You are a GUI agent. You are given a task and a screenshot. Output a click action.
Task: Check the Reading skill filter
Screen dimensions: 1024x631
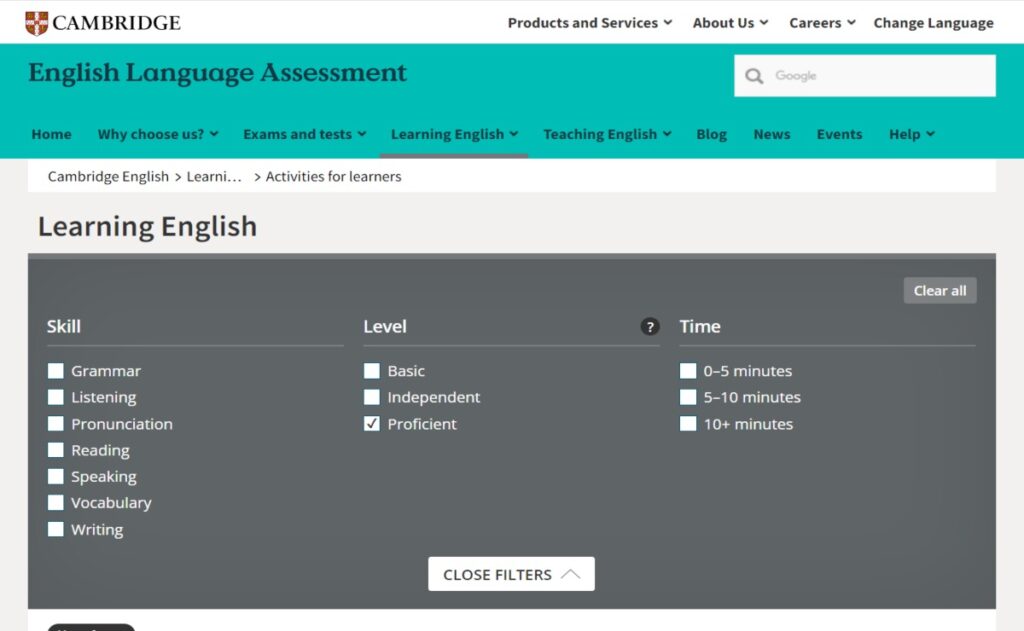[56, 450]
